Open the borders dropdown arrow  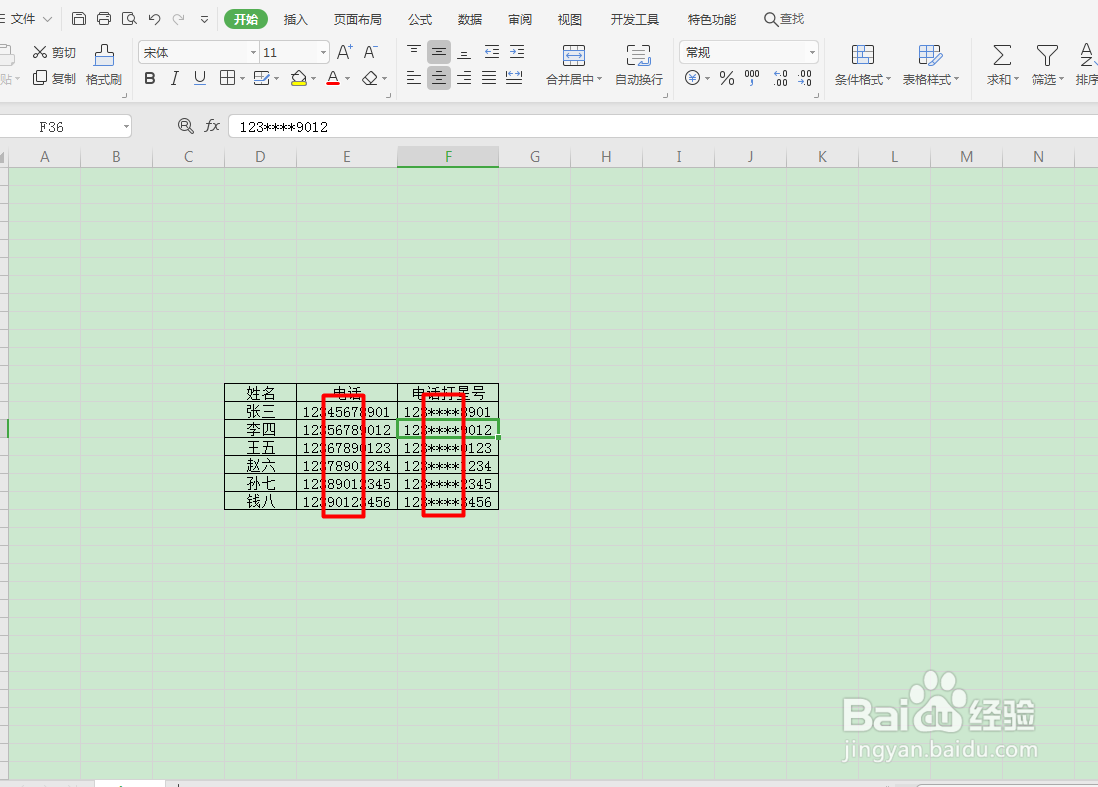click(x=242, y=78)
